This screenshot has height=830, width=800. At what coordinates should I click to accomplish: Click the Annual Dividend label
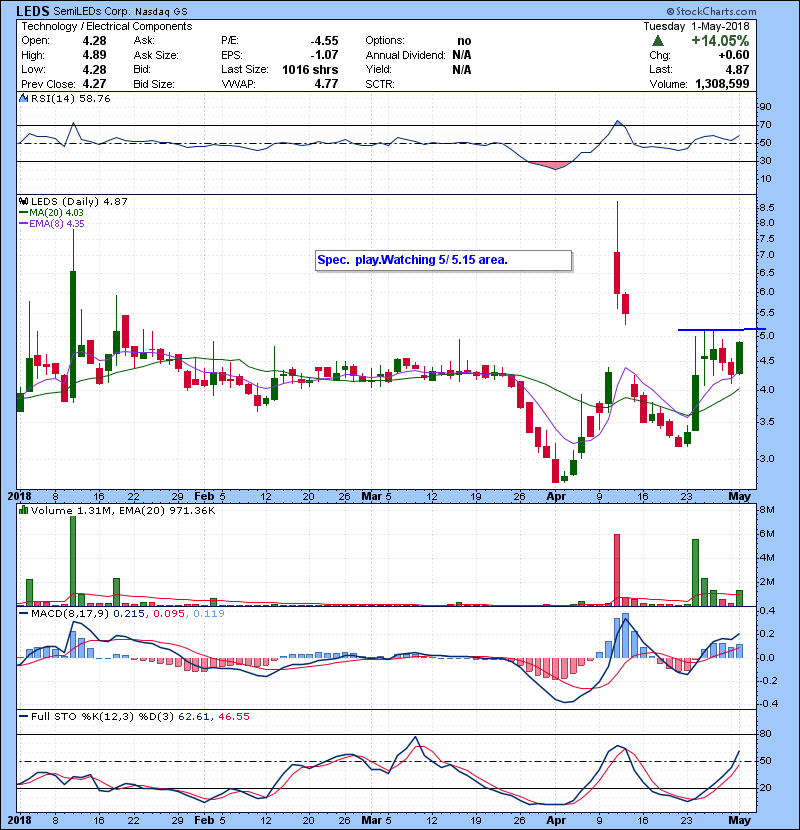[x=406, y=55]
